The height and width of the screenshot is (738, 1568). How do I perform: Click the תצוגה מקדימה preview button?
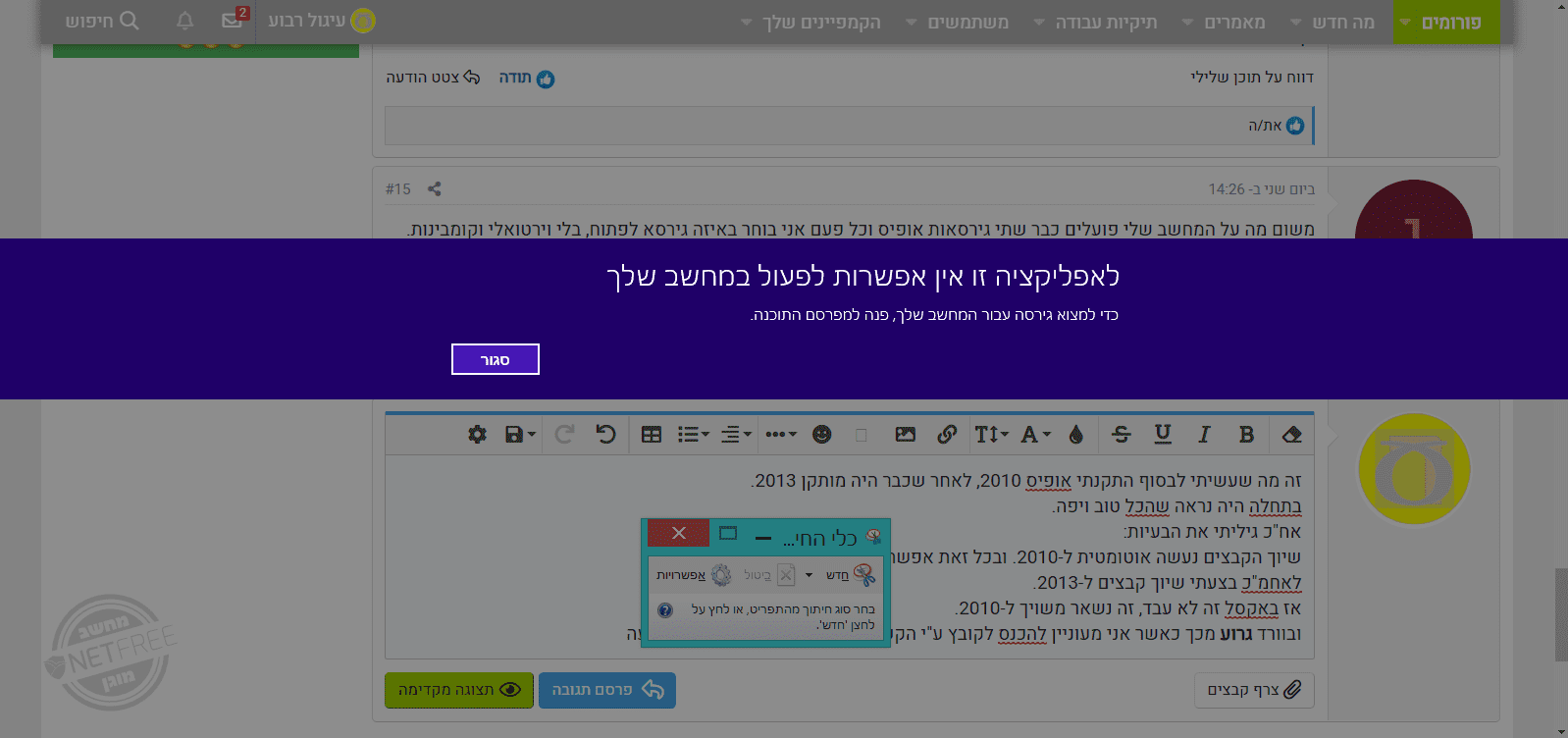click(x=459, y=690)
